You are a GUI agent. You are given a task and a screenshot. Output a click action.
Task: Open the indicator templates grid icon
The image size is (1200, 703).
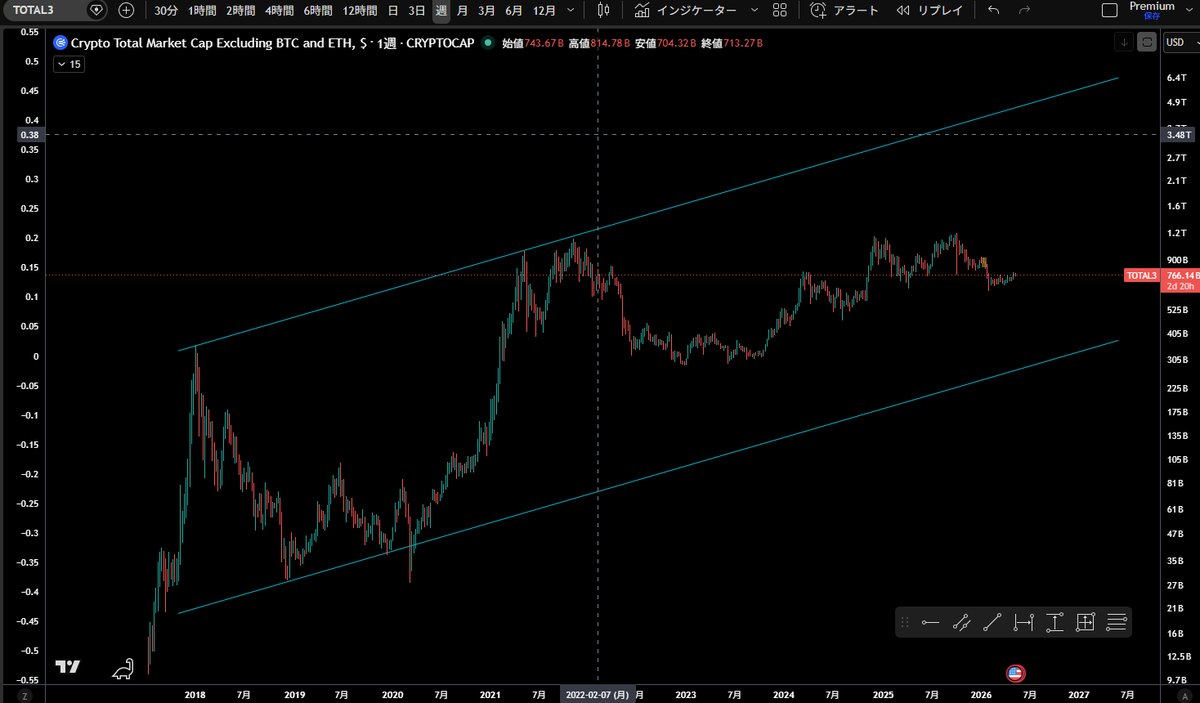click(780, 10)
